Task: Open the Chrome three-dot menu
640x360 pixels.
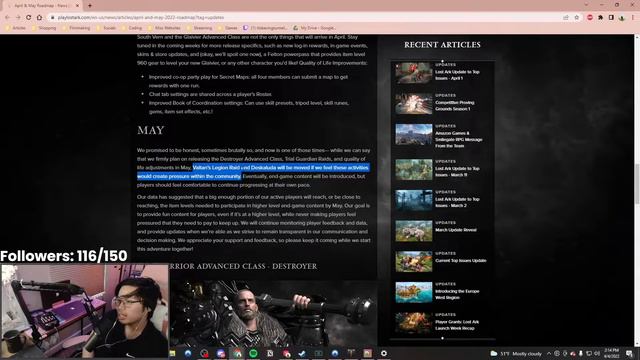Action: tap(633, 18)
